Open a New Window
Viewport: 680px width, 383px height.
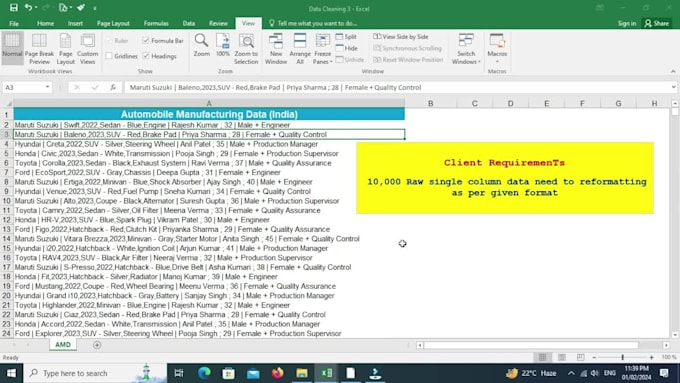coord(276,49)
